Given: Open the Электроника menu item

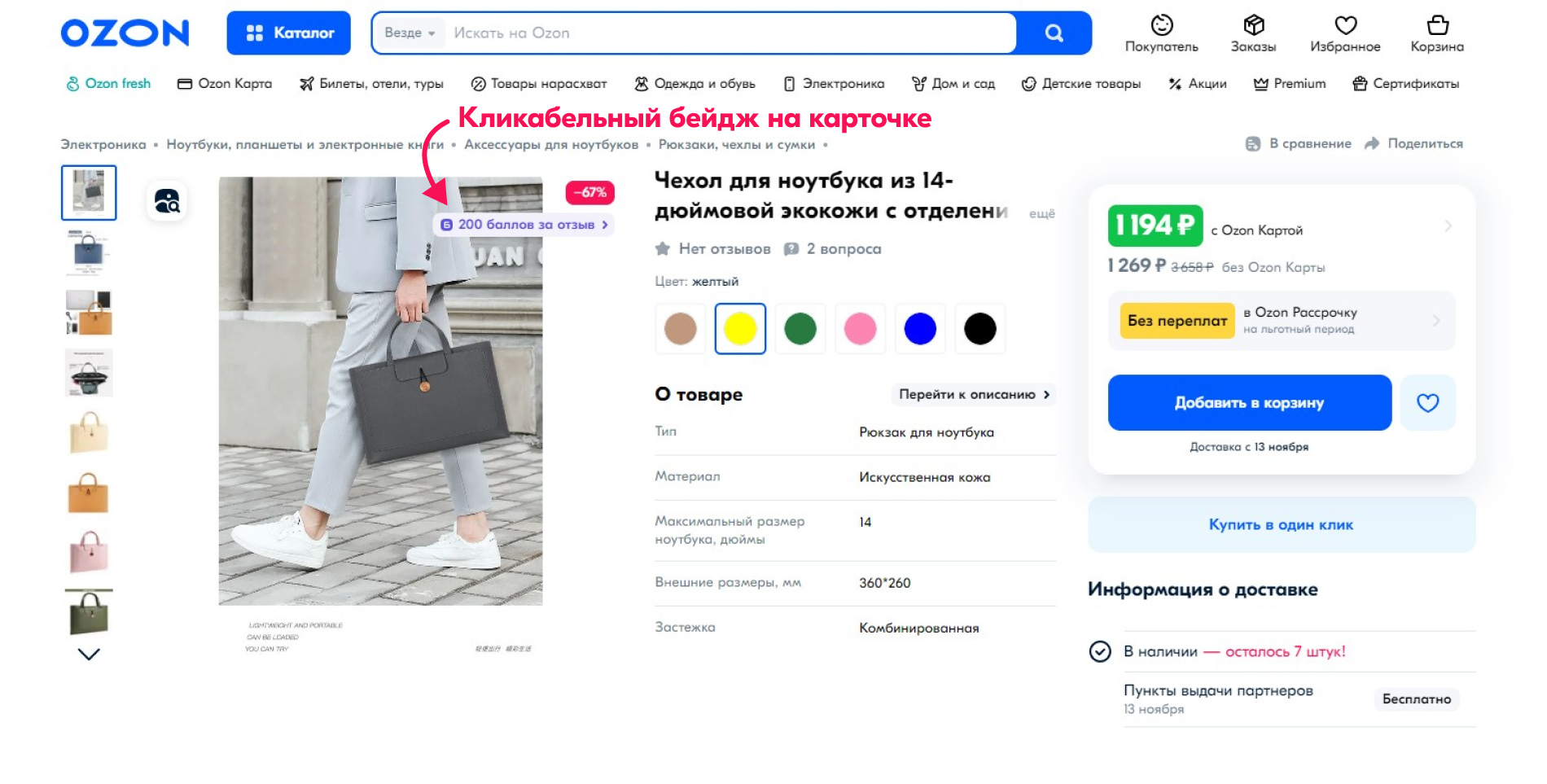Looking at the screenshot, I should [x=834, y=84].
